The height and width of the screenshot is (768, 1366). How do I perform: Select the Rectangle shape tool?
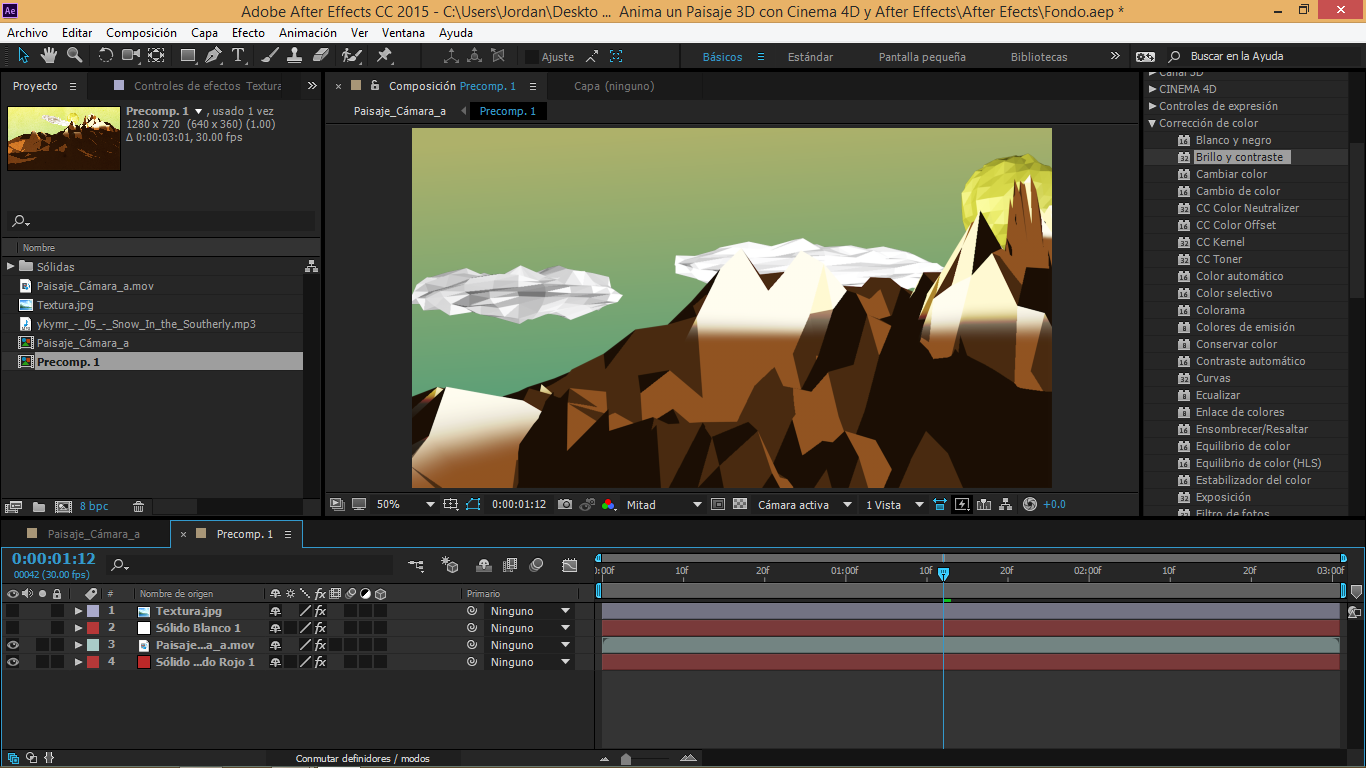(188, 56)
